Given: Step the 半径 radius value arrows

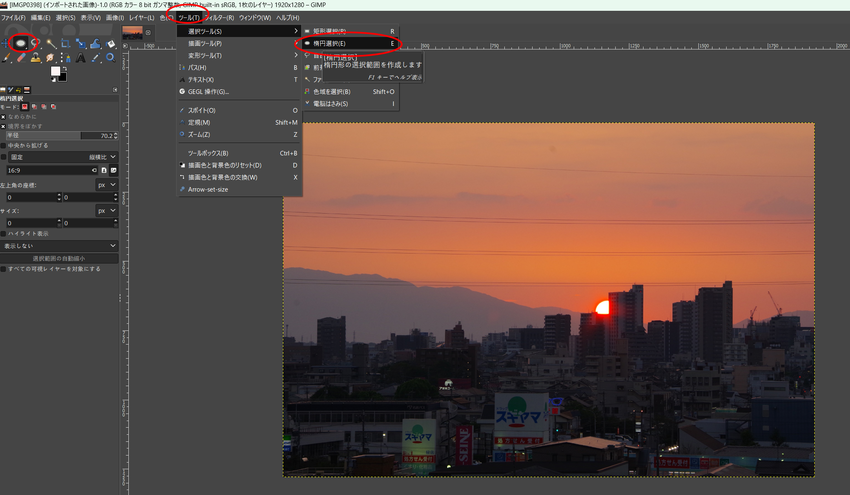Looking at the screenshot, I should pyautogui.click(x=115, y=136).
